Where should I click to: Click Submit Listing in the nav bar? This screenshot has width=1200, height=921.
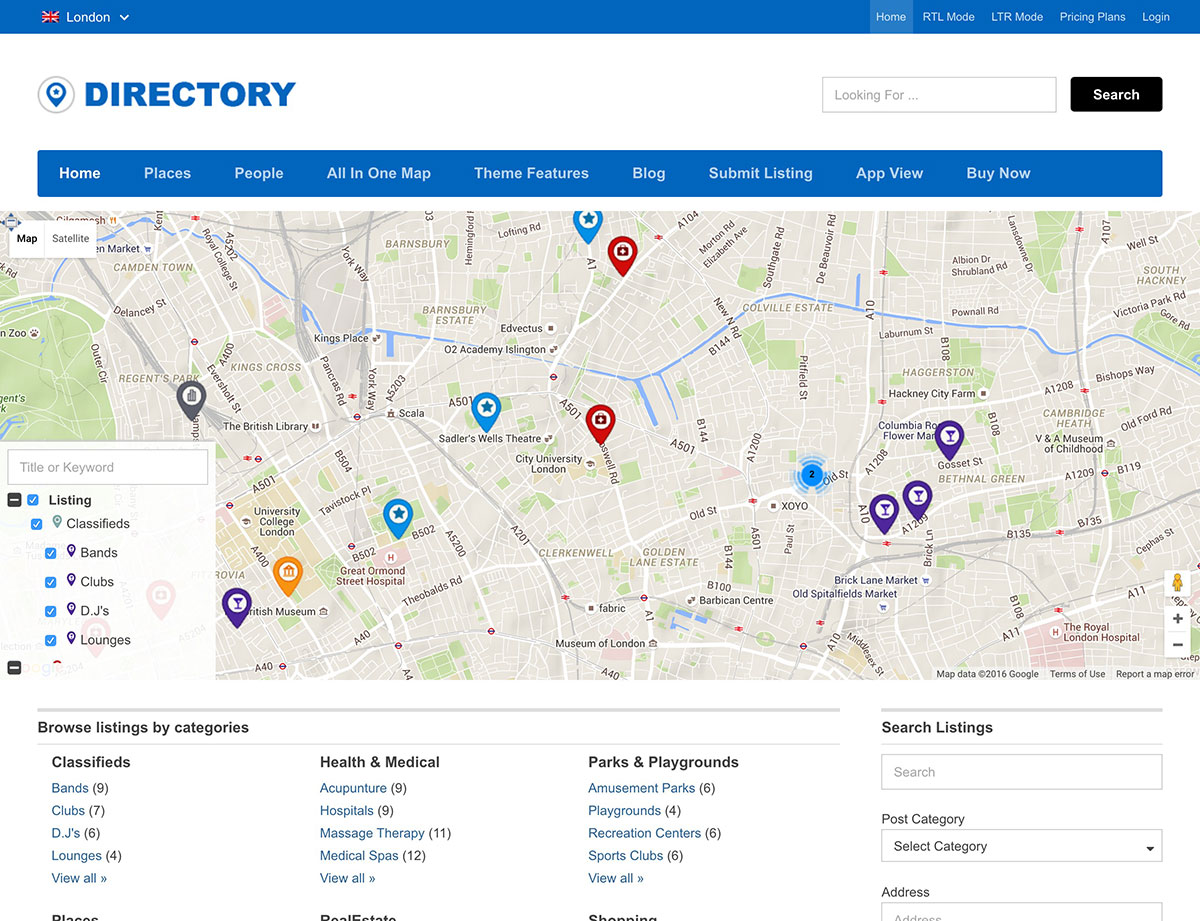click(760, 173)
